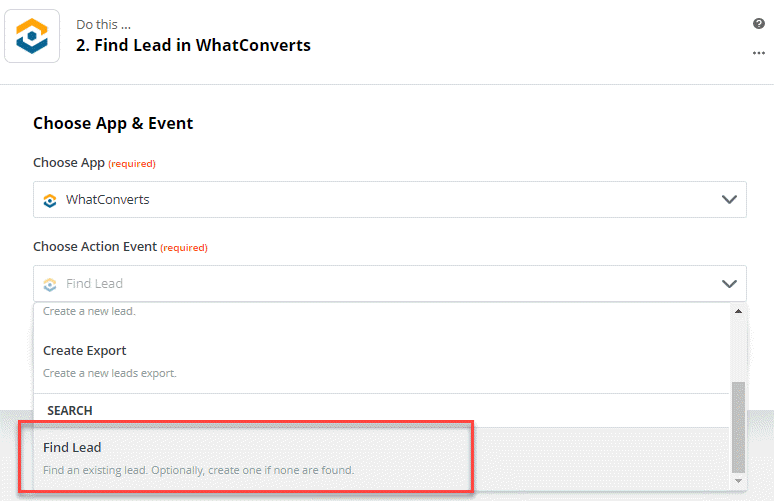This screenshot has height=501, width=774.
Task: Click the Create a new leads export description
Action: click(x=110, y=373)
